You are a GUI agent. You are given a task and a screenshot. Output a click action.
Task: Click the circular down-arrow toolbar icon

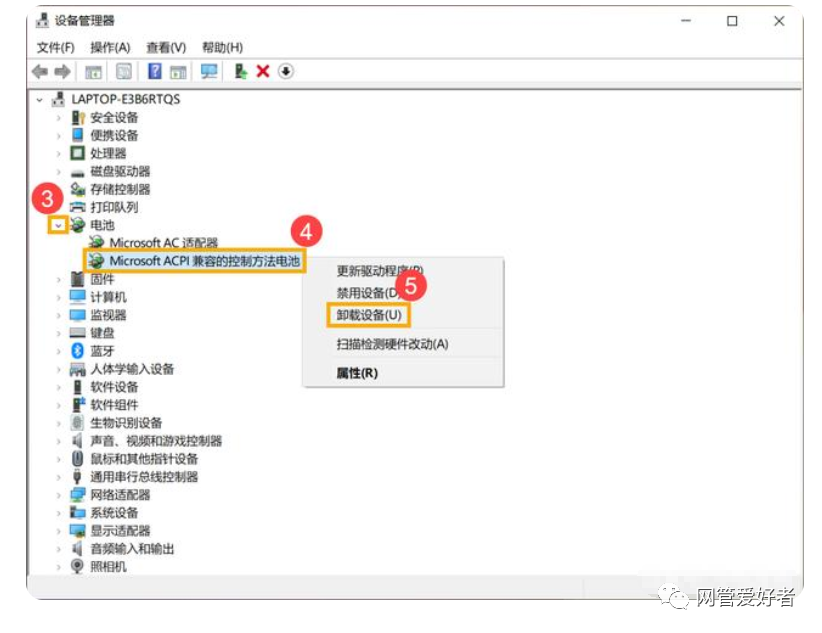(286, 71)
